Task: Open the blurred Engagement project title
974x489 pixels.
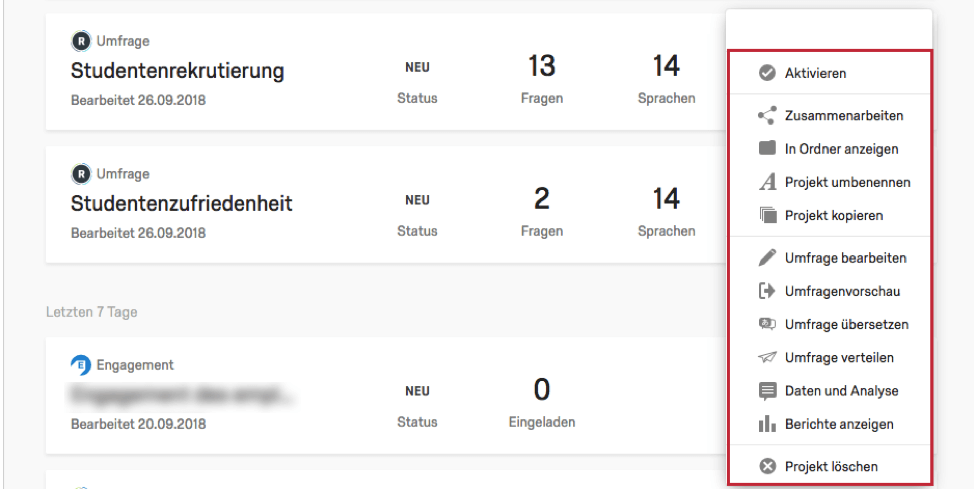Action: 181,395
